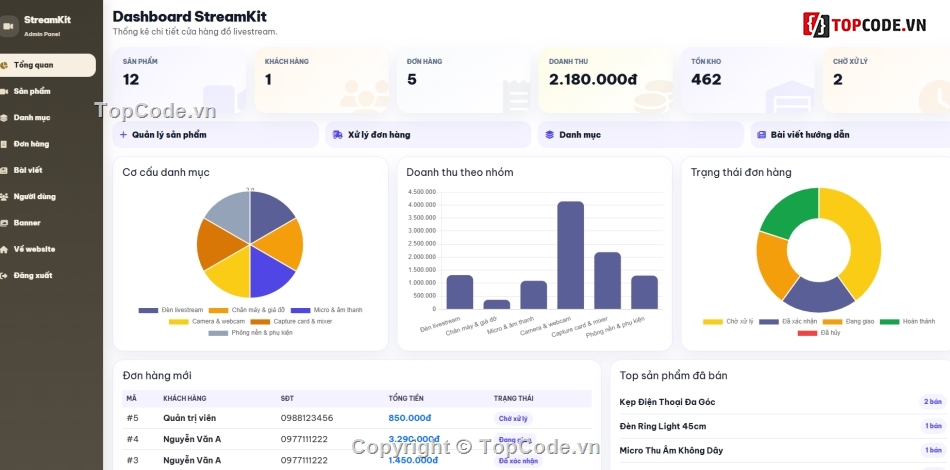Screen dimensions: 950x470
Task: Click the tall Camera & webcam bar
Action: (570, 255)
